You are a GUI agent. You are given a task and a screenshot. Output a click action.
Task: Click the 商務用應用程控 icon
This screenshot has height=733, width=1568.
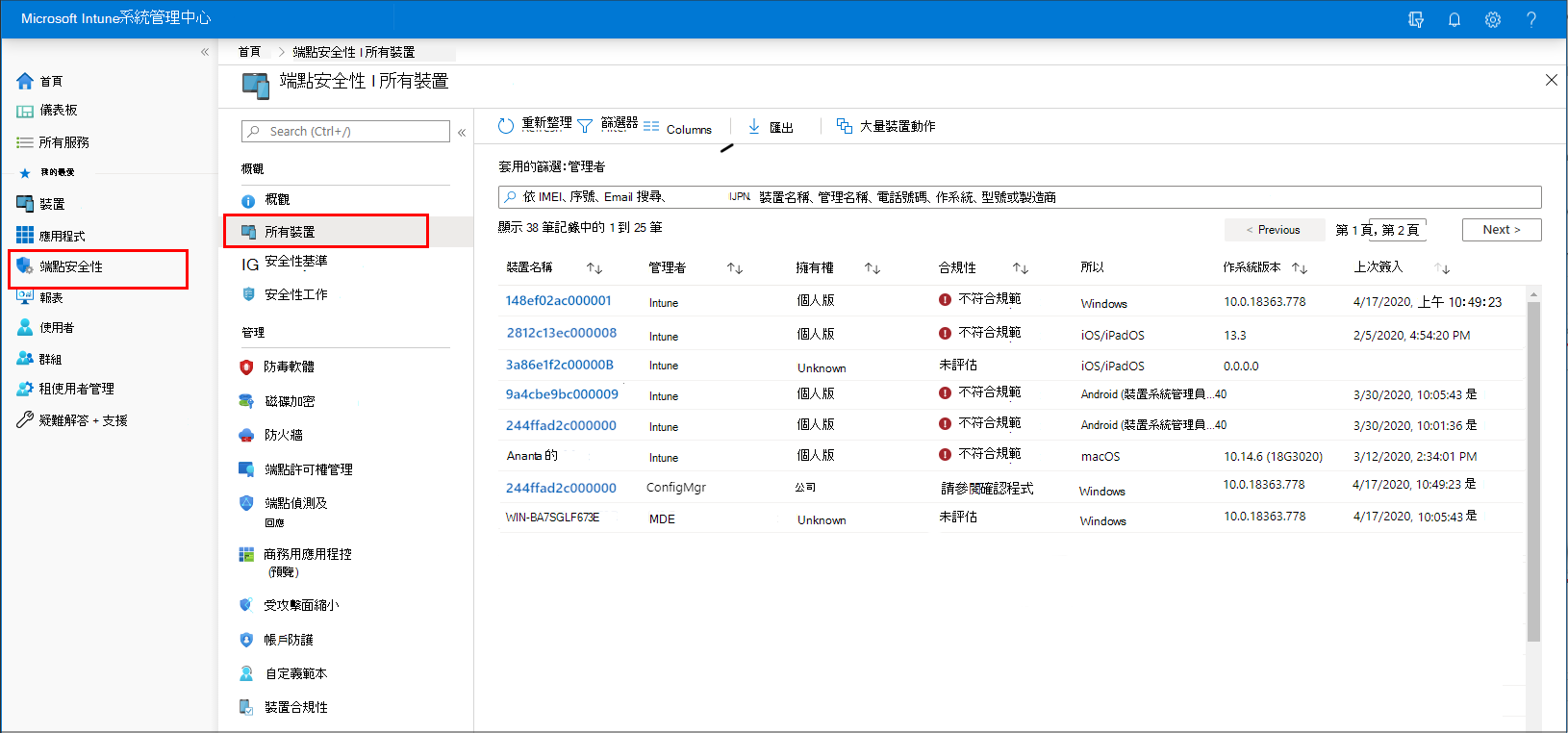tap(246, 554)
